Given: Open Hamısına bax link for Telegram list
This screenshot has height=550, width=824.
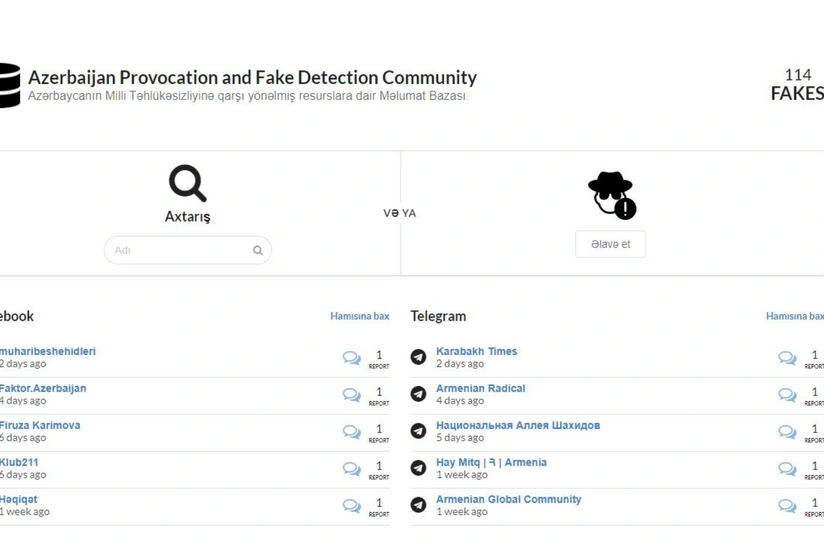Looking at the screenshot, I should [x=795, y=316].
